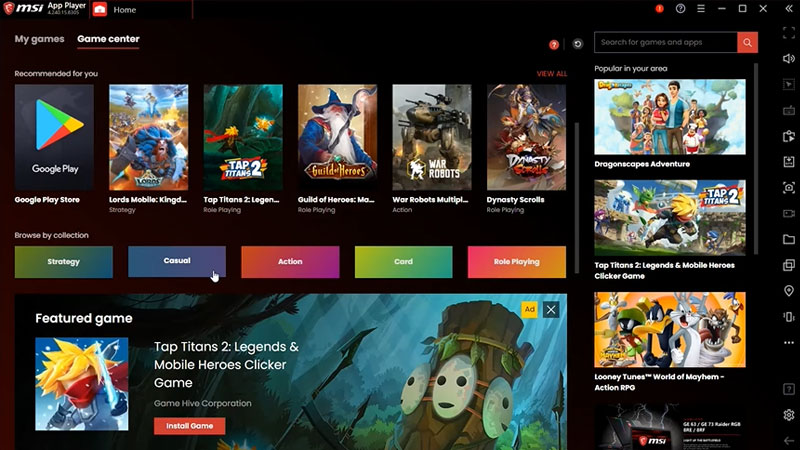Screen dimensions: 800x450
Task: Open Dynasty Scrolls game thumbnail
Action: 526,137
